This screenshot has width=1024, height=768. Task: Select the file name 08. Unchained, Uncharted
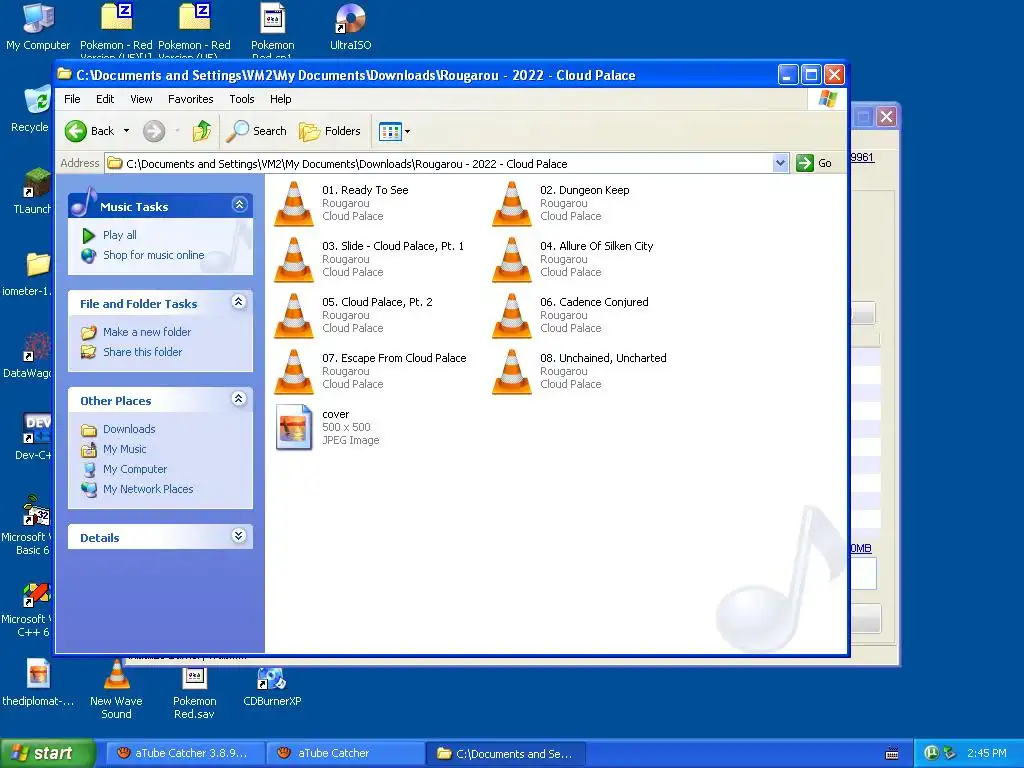pos(603,359)
